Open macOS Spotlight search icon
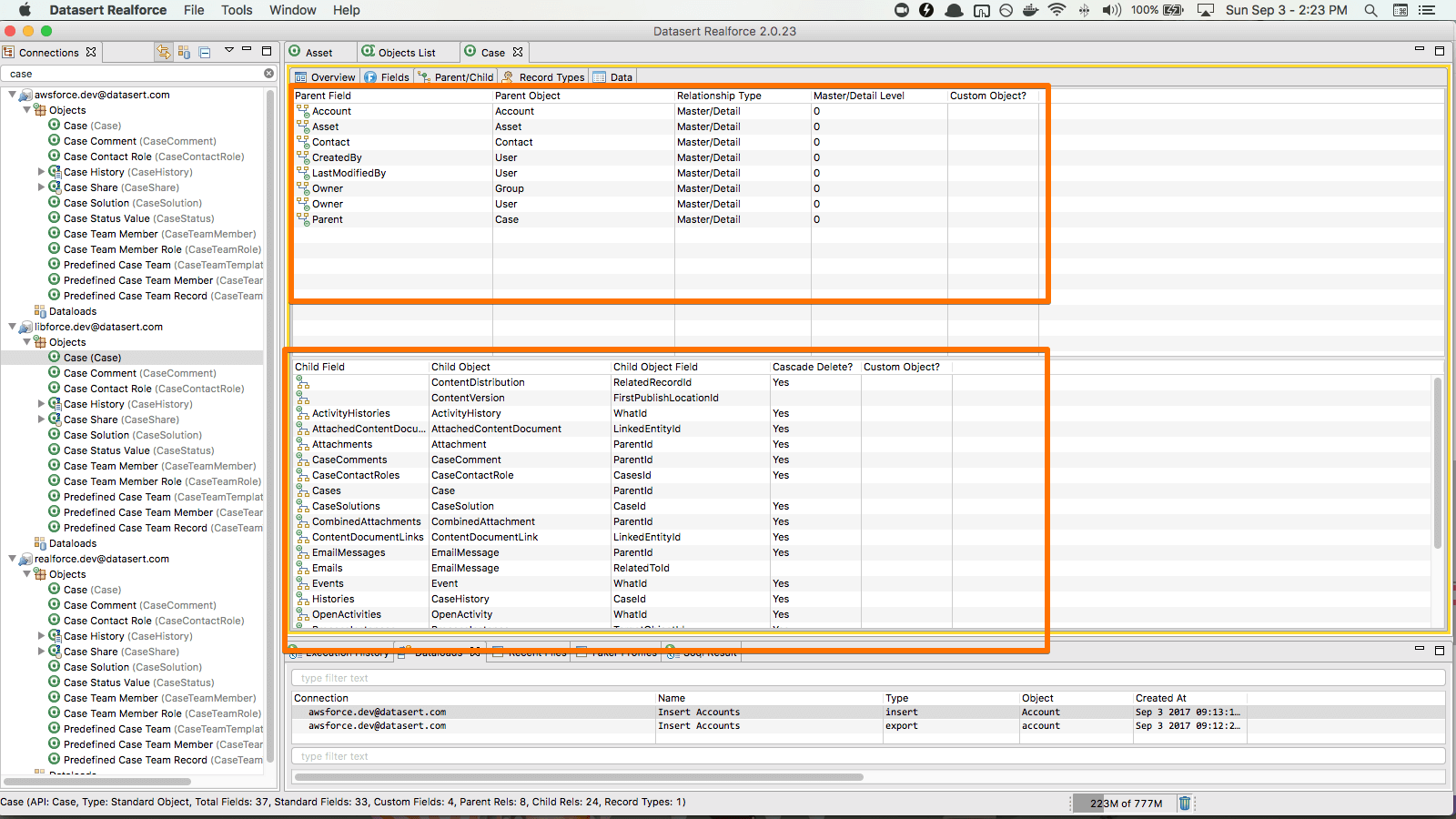 (x=1370, y=10)
